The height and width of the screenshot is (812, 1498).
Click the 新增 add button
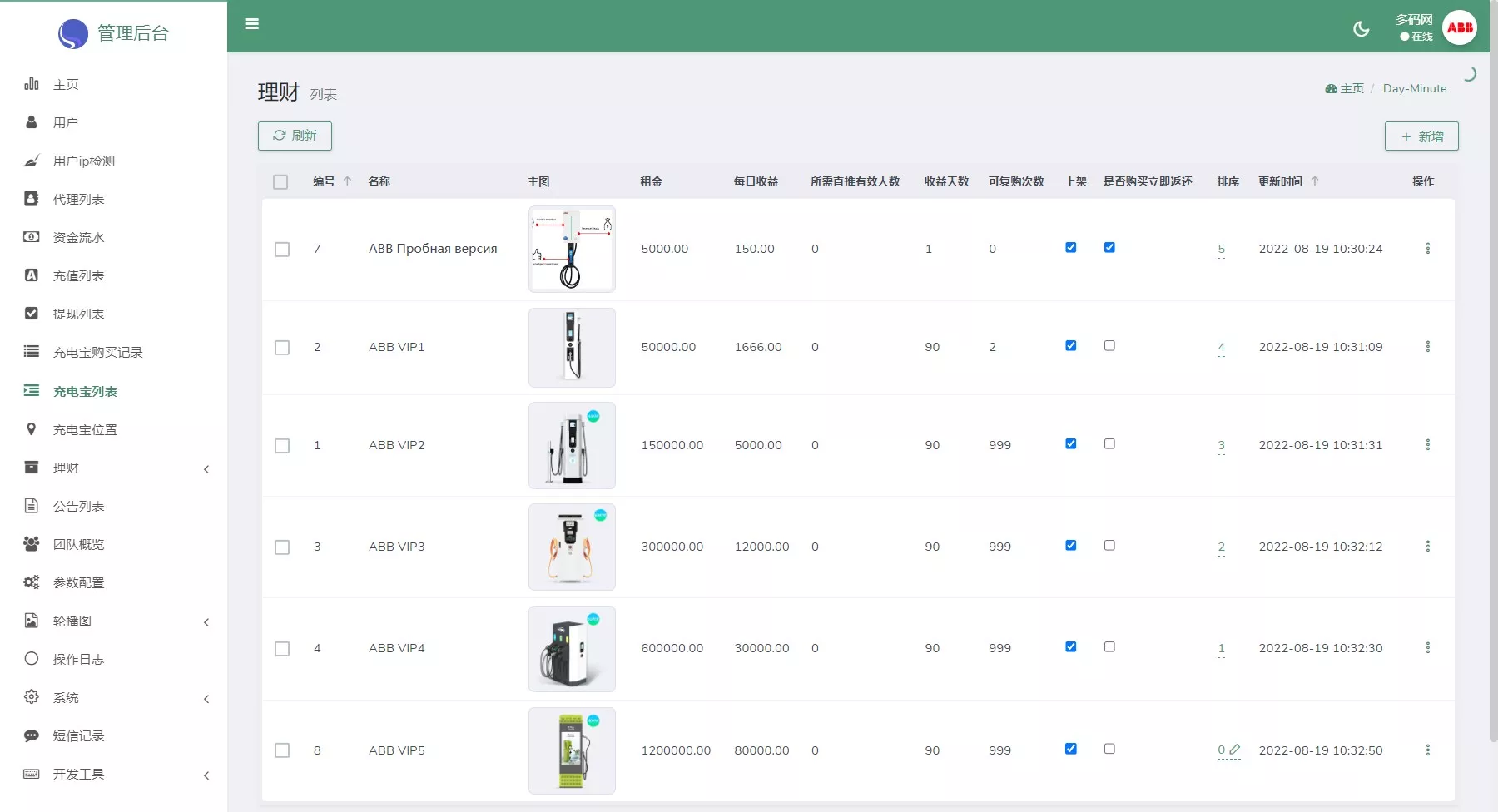pyautogui.click(x=1421, y=136)
